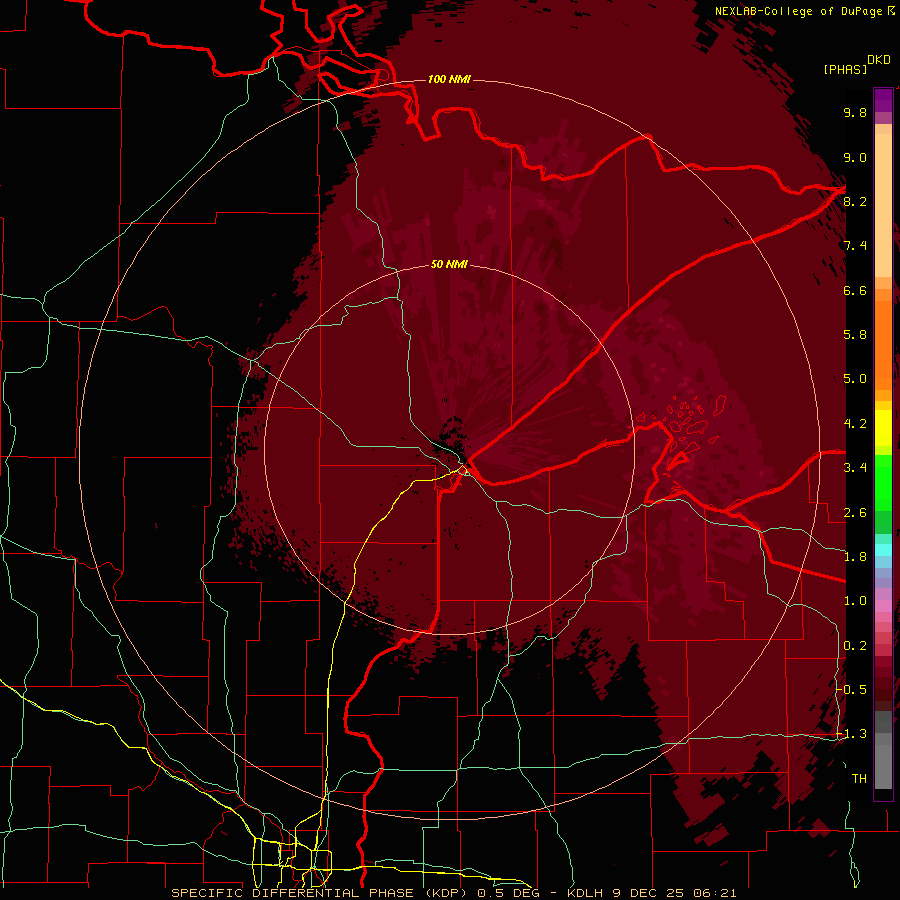Click the -1.3 value on the color scale
Viewport: 900px width, 900px height.
[851, 734]
